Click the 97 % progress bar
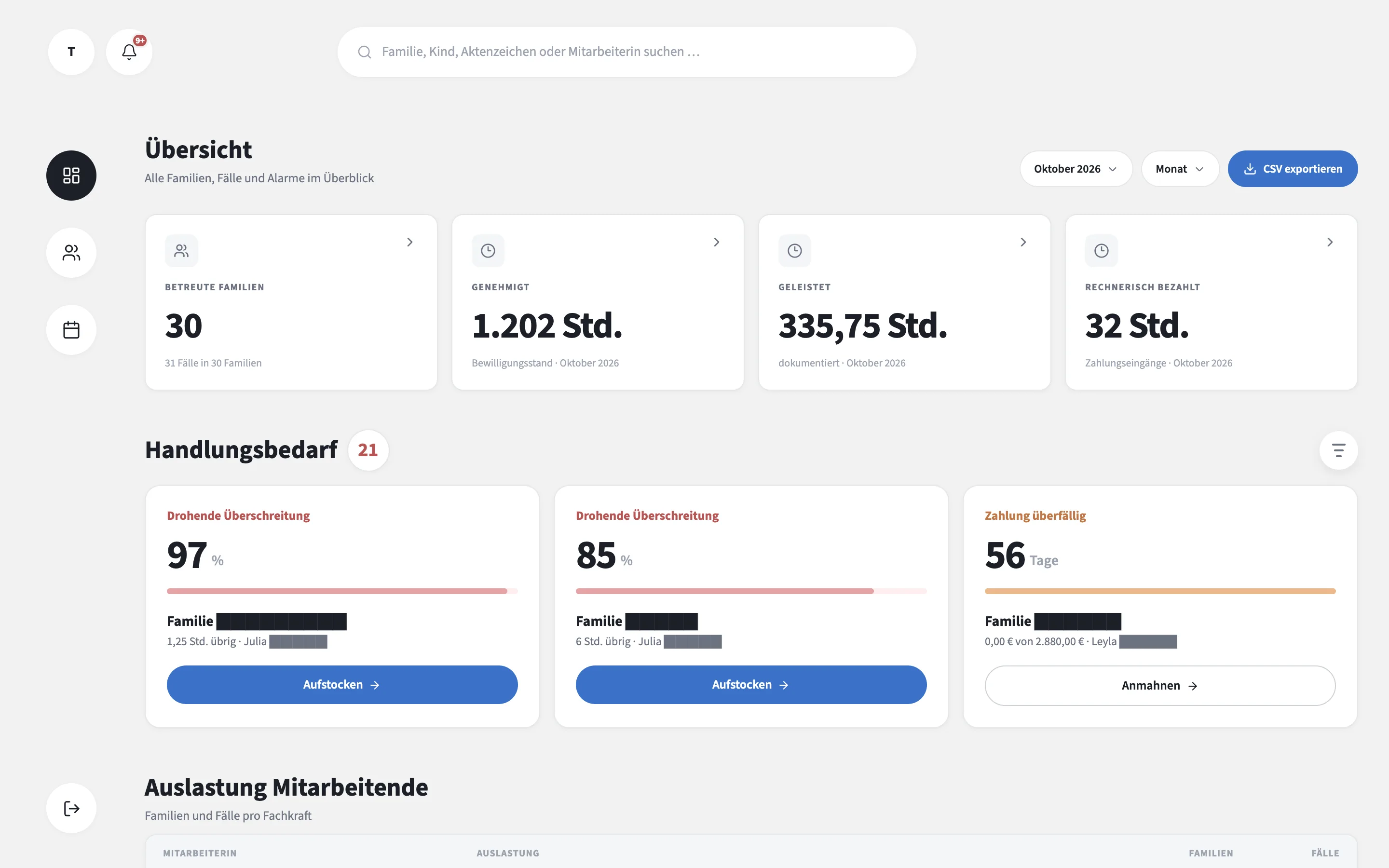Screen dimensions: 1389x868 point(342,591)
